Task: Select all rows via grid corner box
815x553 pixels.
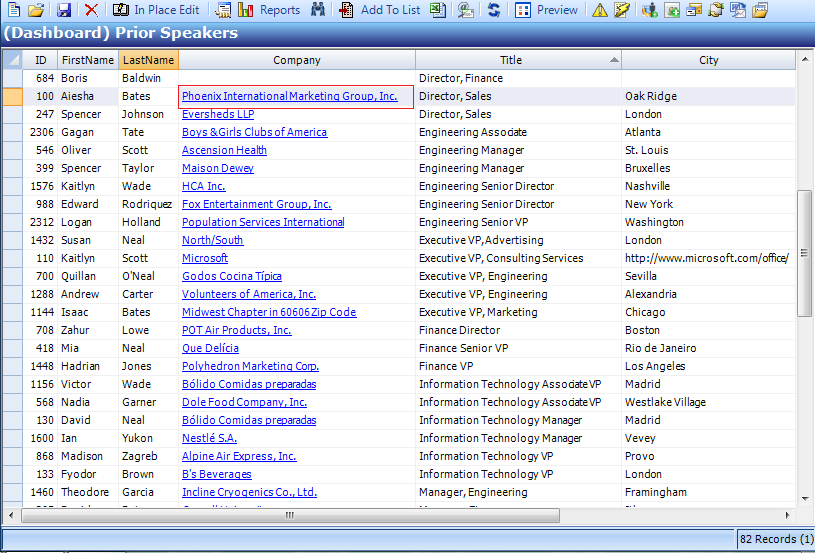Action: point(12,60)
